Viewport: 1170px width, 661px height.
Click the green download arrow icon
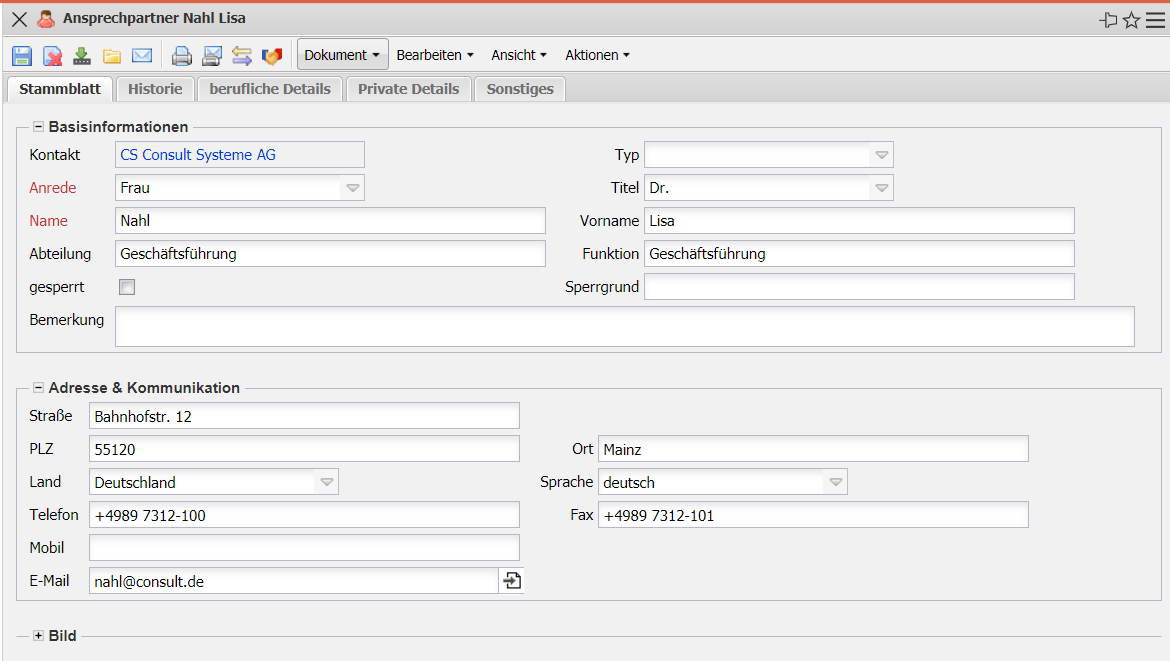tap(82, 56)
